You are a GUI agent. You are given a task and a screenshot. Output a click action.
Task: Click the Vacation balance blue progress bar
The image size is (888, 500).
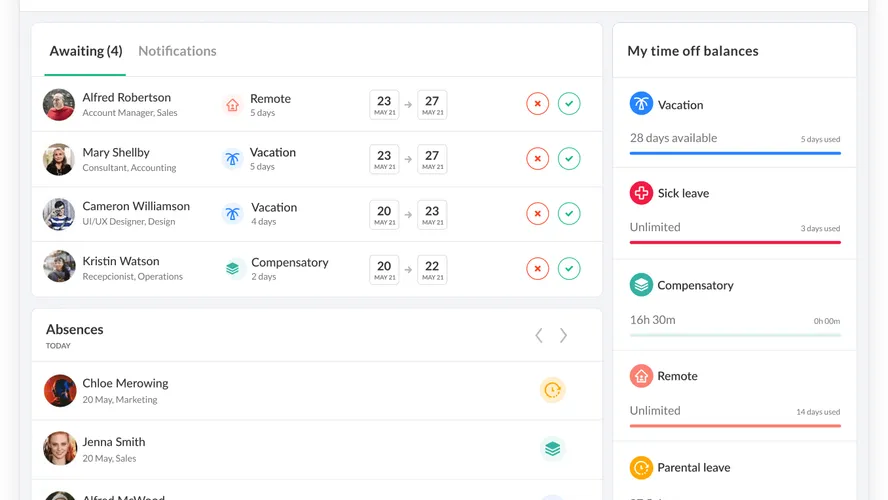coord(735,153)
